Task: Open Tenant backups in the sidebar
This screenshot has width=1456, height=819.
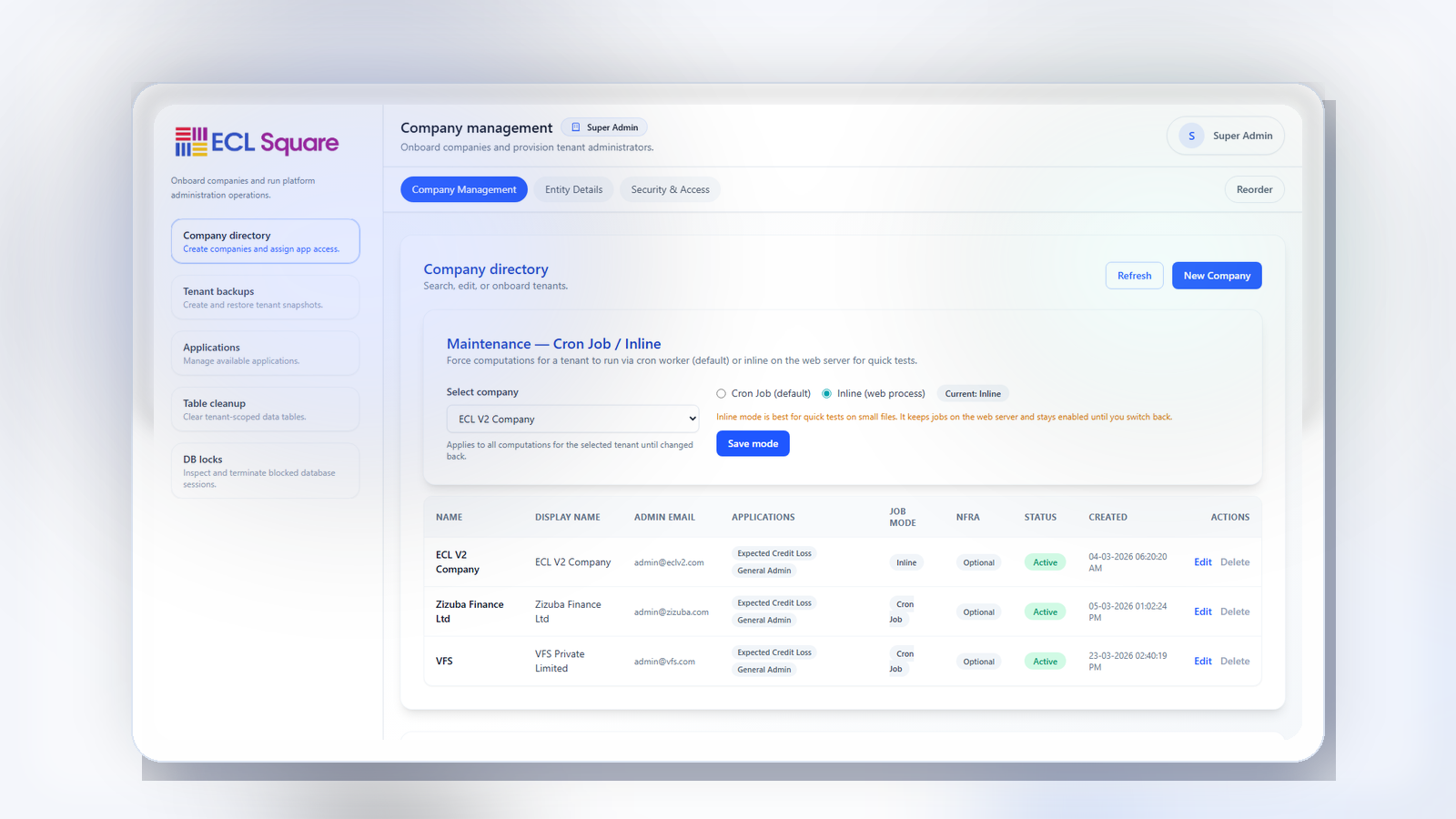Action: pos(265,298)
